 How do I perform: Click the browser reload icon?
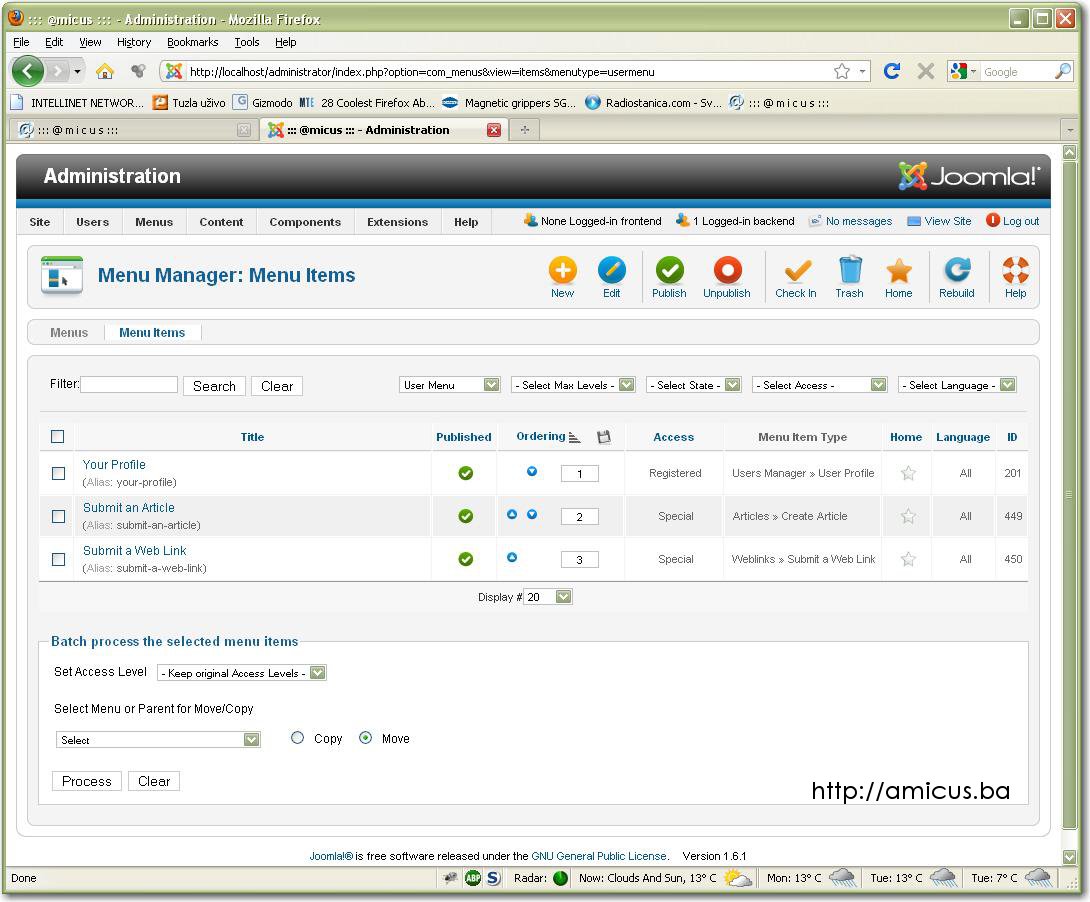[x=892, y=71]
